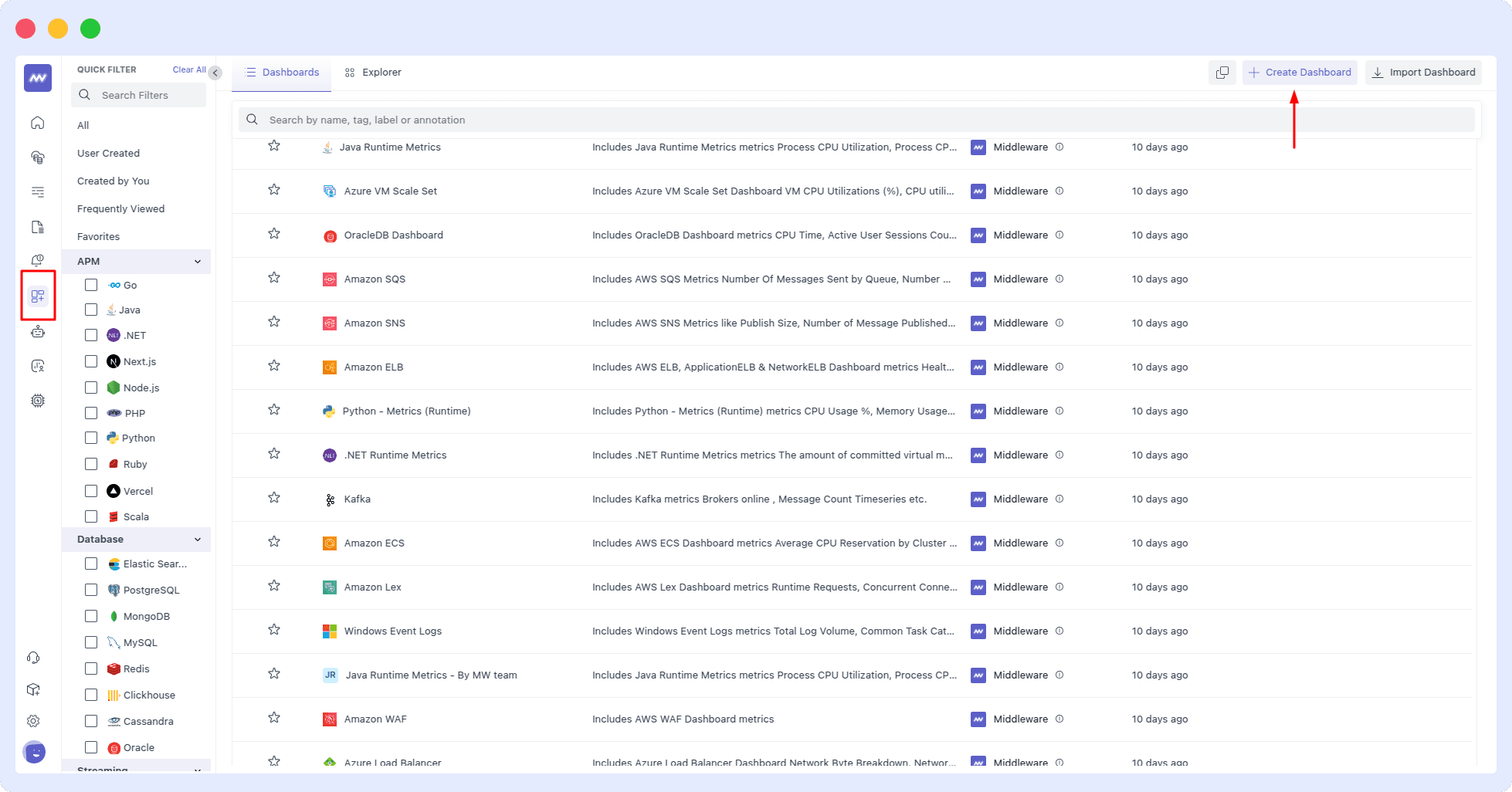Switch to the Explorer tab
The width and height of the screenshot is (1512, 792).
373,72
